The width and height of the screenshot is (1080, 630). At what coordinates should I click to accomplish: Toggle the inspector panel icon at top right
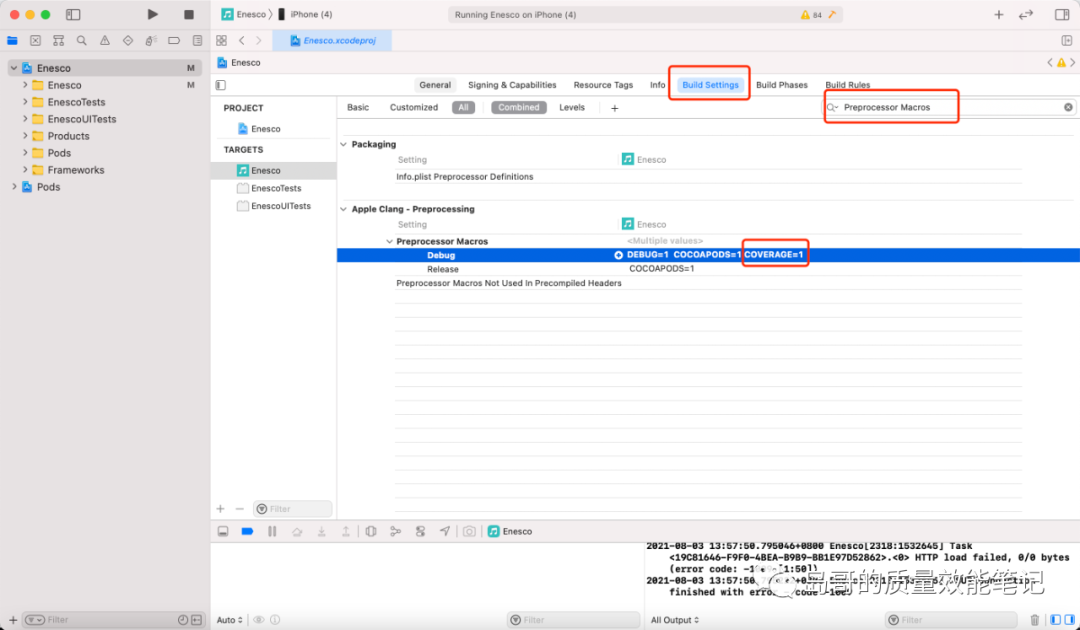[x=1062, y=14]
